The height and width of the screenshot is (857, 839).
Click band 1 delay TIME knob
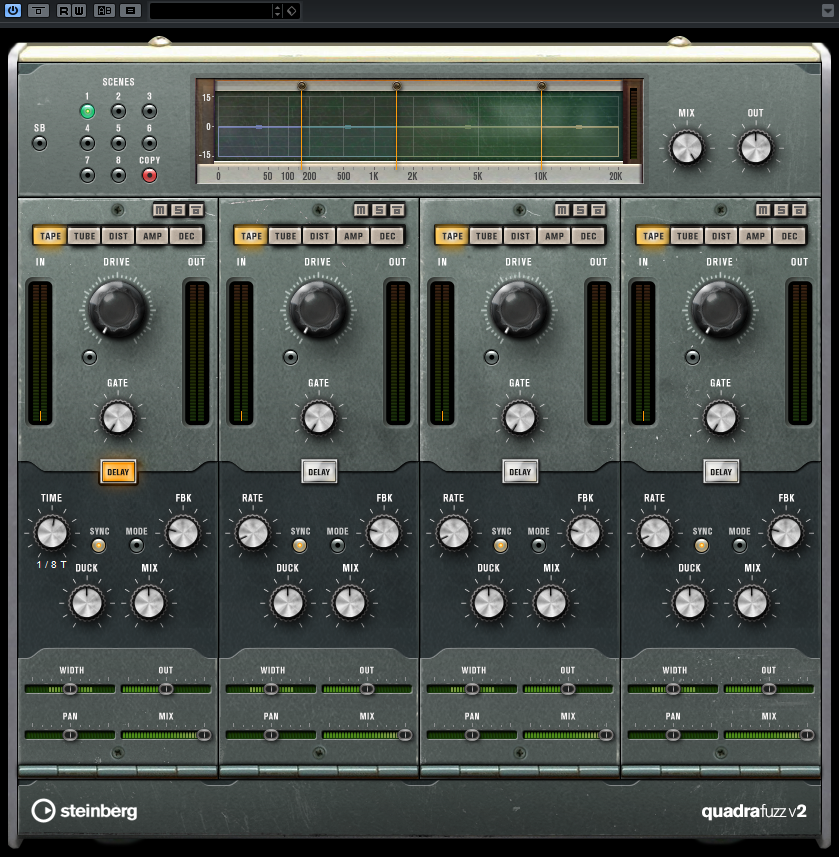52,533
